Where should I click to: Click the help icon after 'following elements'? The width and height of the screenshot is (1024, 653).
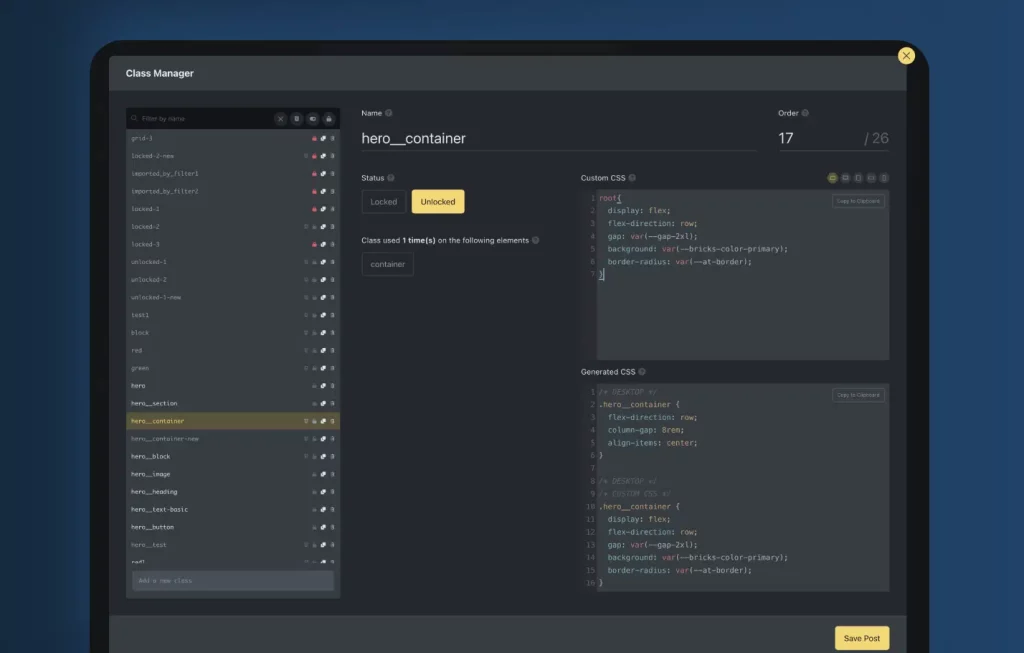536,240
